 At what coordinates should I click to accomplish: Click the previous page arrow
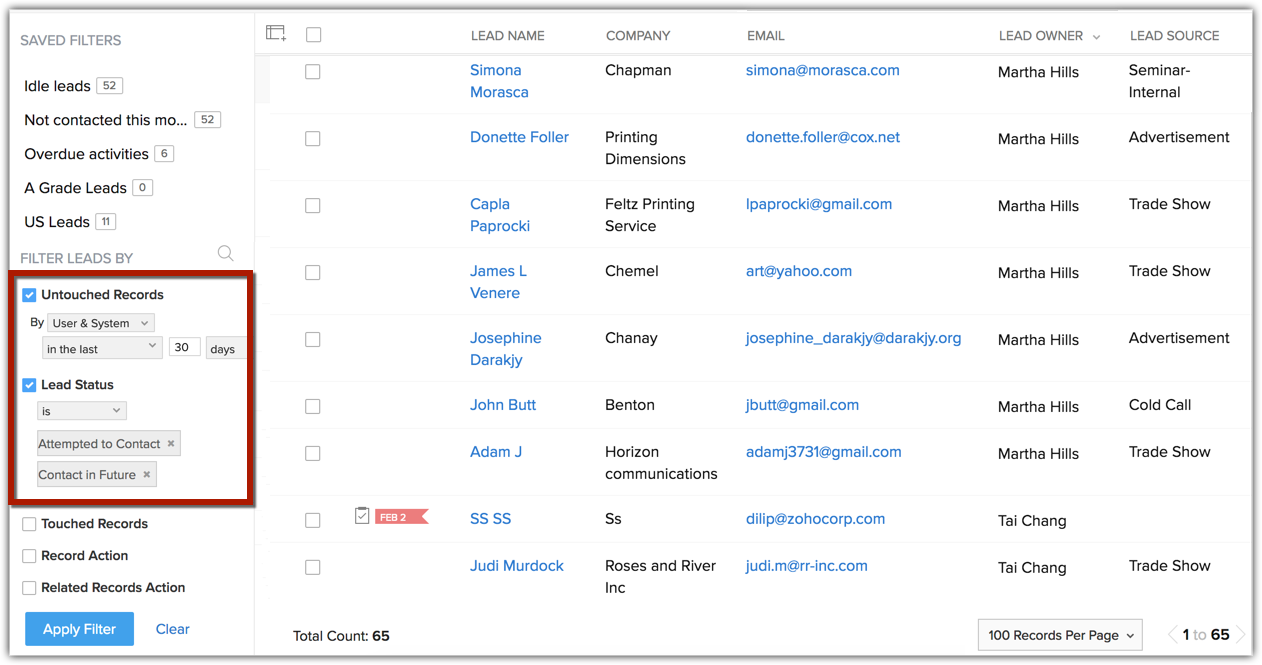point(1171,634)
